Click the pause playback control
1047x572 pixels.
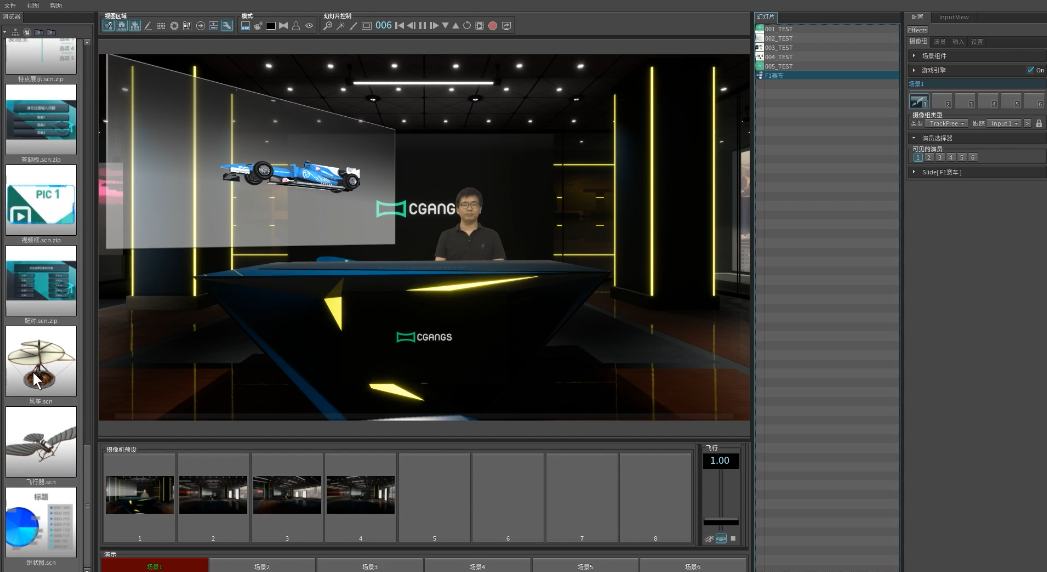click(422, 25)
